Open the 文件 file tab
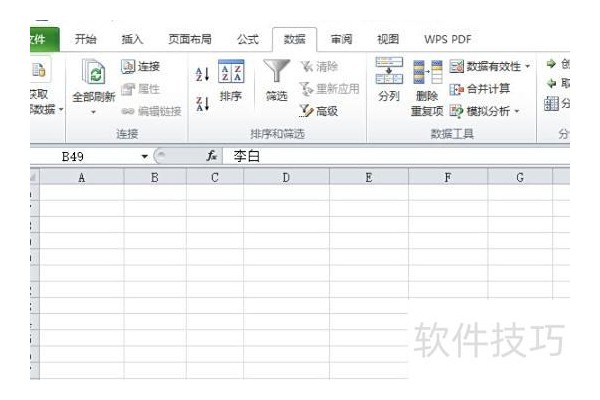The image size is (600, 400). (44, 39)
